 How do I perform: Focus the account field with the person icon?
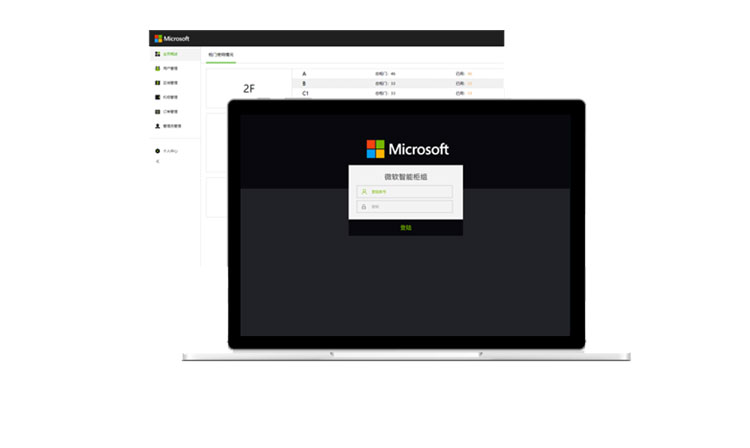point(405,192)
